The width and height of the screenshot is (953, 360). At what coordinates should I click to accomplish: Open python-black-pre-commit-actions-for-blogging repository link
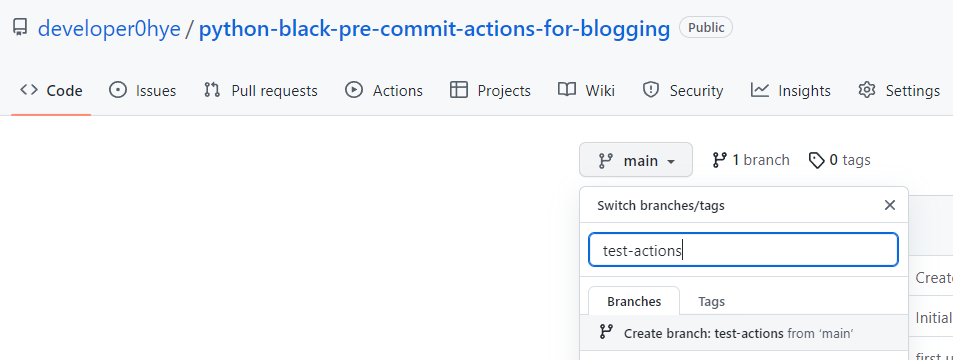click(x=435, y=28)
